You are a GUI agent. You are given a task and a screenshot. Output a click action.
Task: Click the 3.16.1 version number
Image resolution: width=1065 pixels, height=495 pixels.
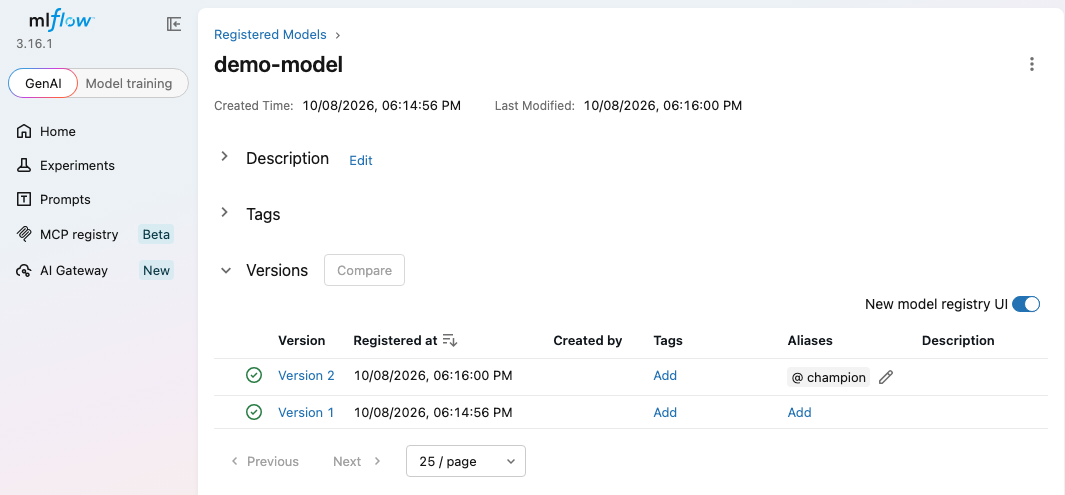tap(35, 44)
